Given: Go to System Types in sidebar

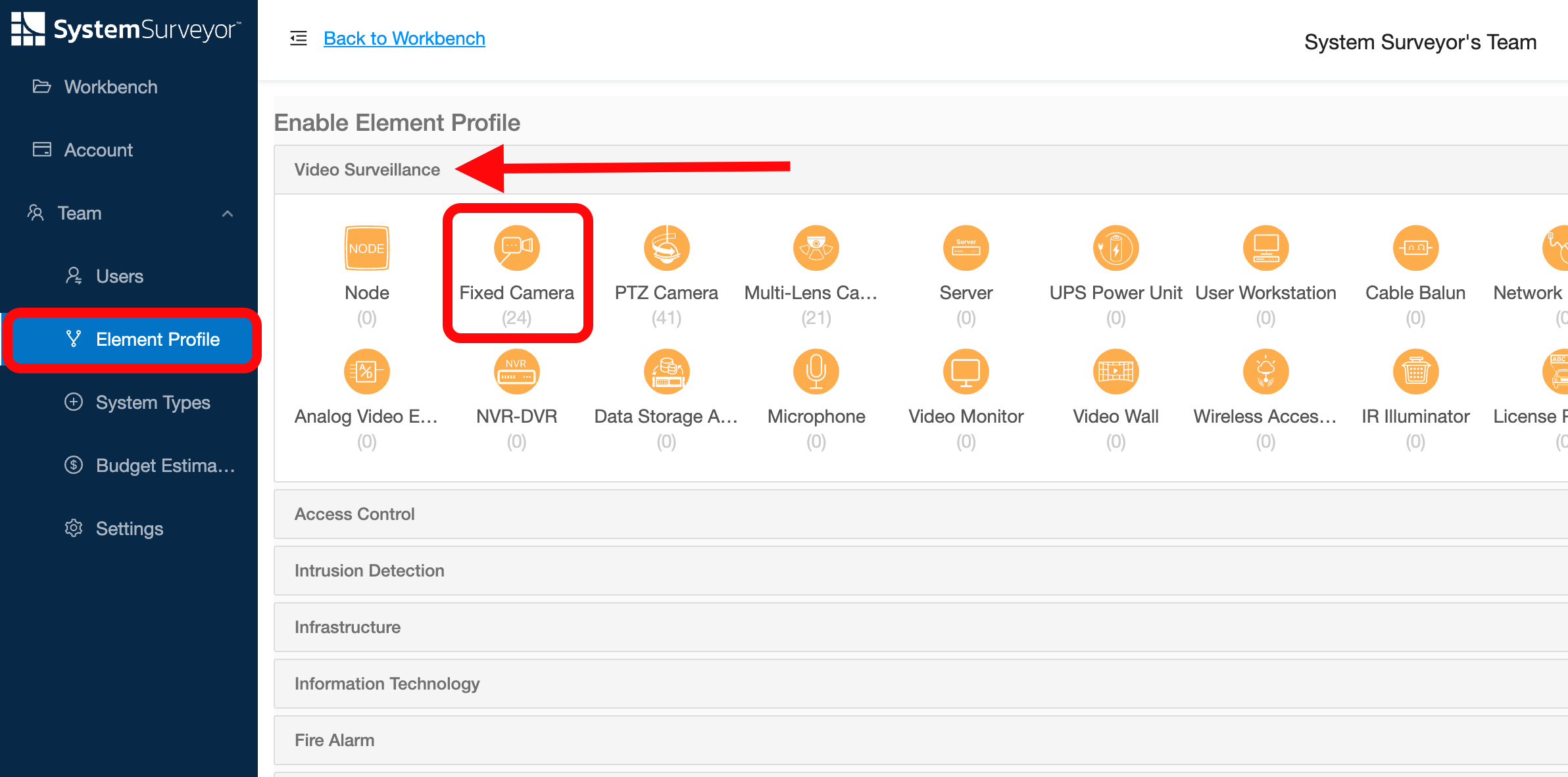Looking at the screenshot, I should point(153,402).
